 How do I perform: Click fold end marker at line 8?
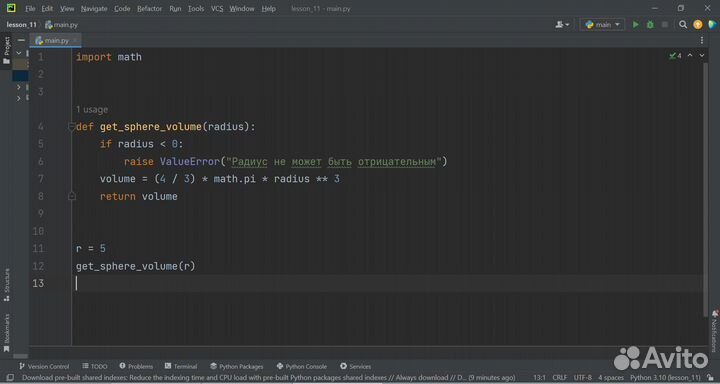[x=72, y=196]
